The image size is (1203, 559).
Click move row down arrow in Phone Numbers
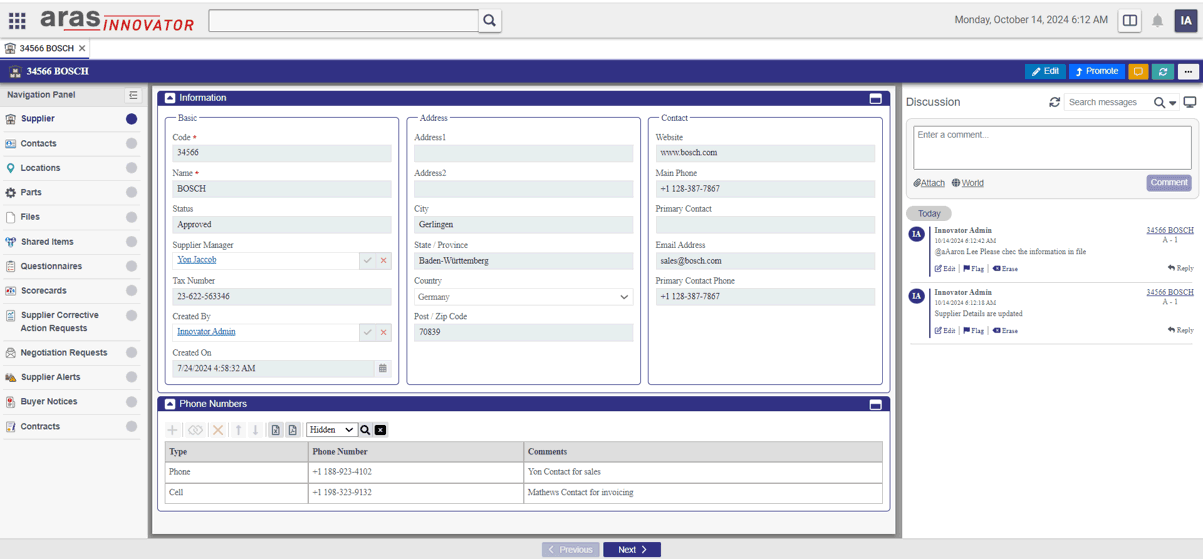[x=255, y=430]
